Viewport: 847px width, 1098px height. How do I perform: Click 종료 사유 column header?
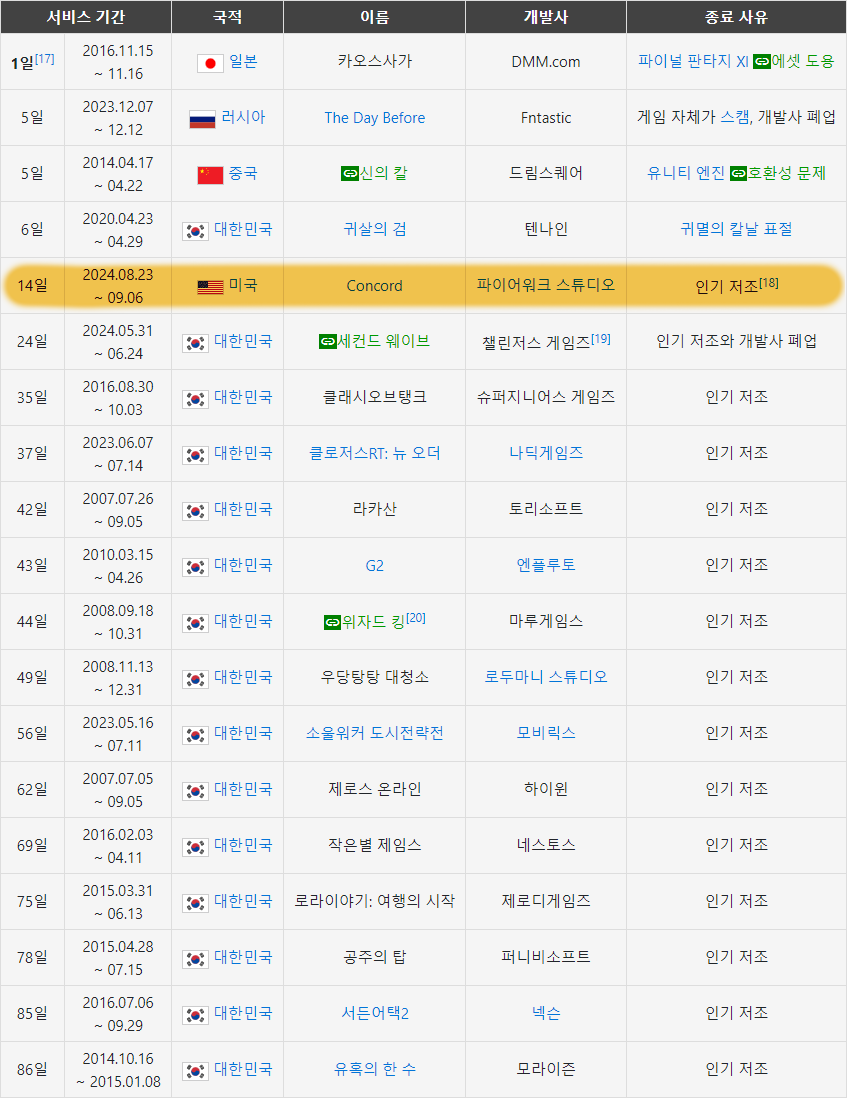tap(736, 17)
